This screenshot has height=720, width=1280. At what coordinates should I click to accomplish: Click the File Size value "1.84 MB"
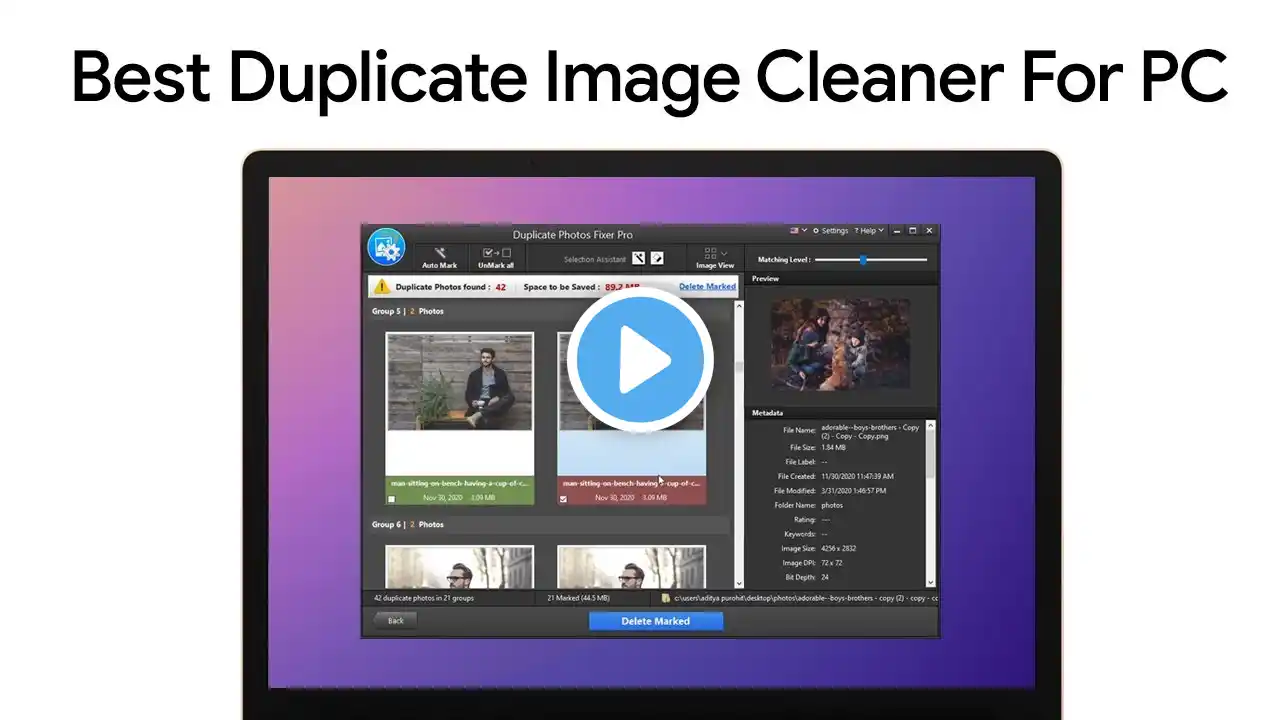point(835,447)
